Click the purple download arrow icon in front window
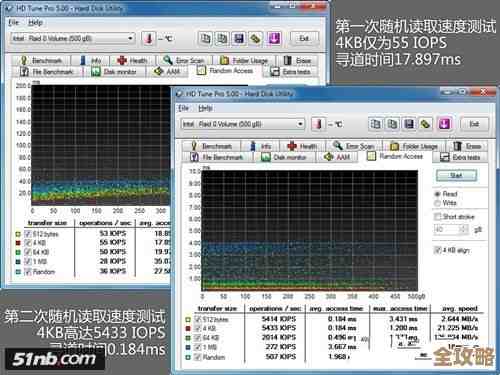The width and height of the screenshot is (500, 375). coord(444,124)
